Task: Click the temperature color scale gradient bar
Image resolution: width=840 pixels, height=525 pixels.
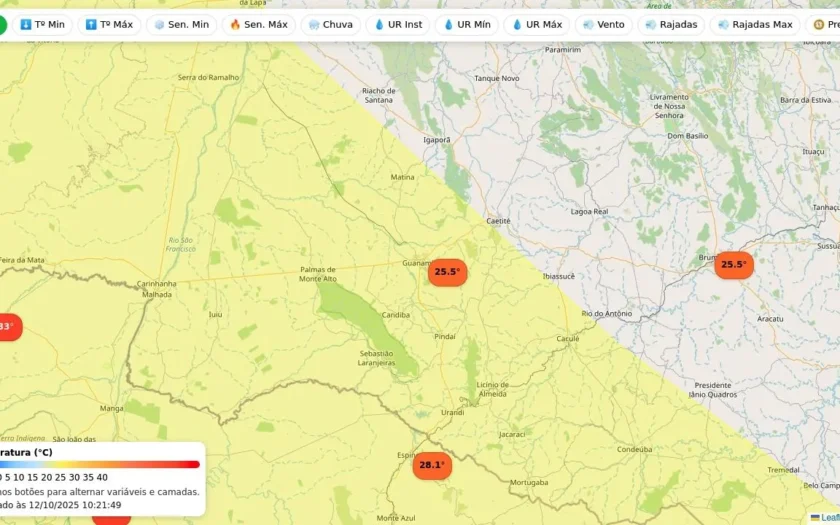Action: pyautogui.click(x=100, y=464)
